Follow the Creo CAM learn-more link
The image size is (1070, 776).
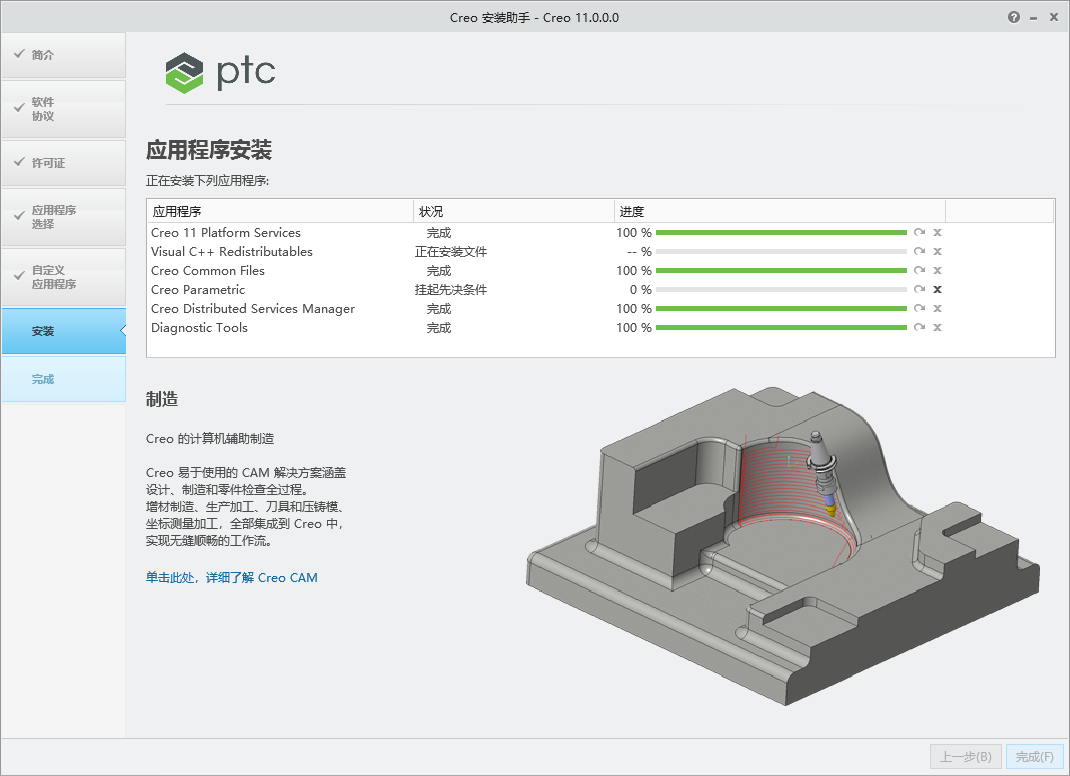pyautogui.click(x=232, y=577)
